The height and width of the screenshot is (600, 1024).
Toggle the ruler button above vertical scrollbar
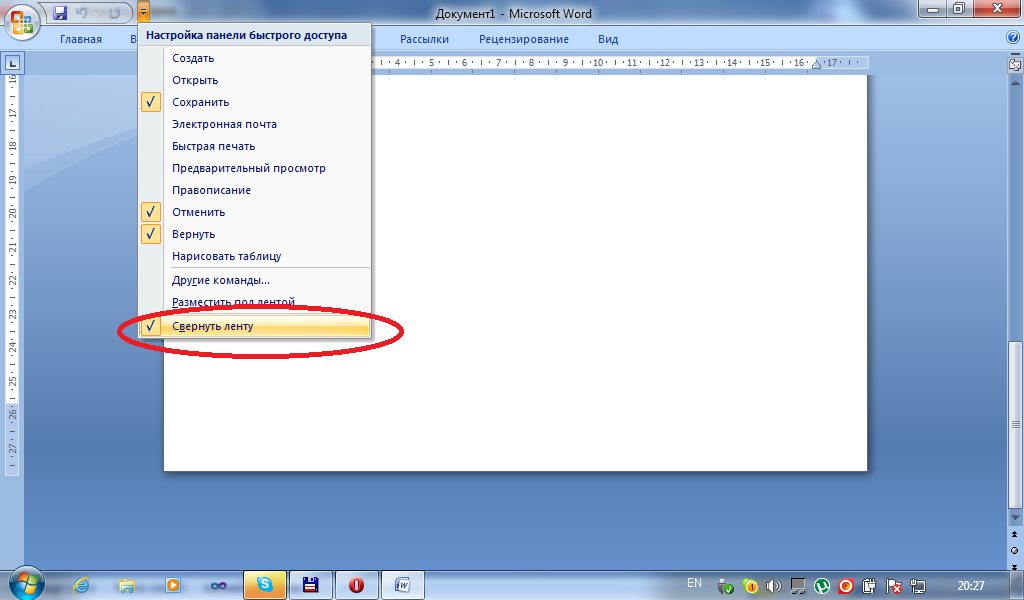tap(1015, 64)
